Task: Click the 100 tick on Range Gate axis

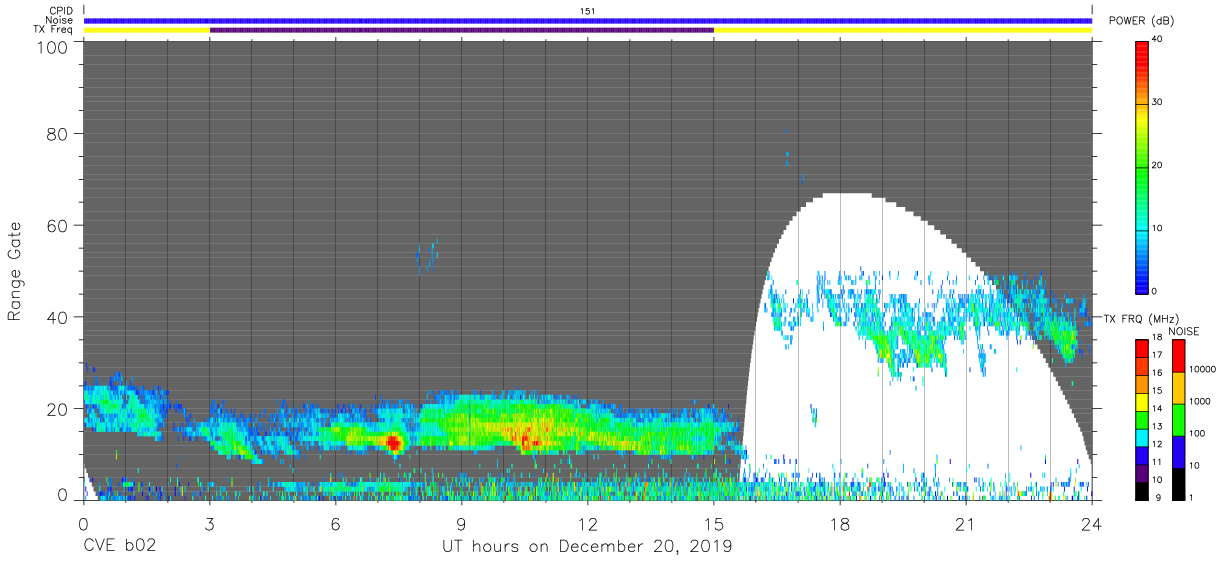Action: pyautogui.click(x=51, y=47)
